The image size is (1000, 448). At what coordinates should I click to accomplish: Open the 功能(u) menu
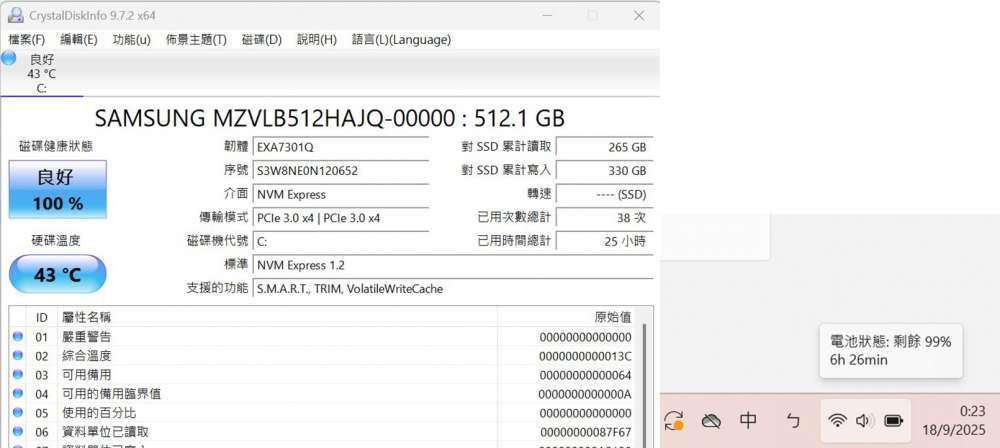[x=132, y=40]
